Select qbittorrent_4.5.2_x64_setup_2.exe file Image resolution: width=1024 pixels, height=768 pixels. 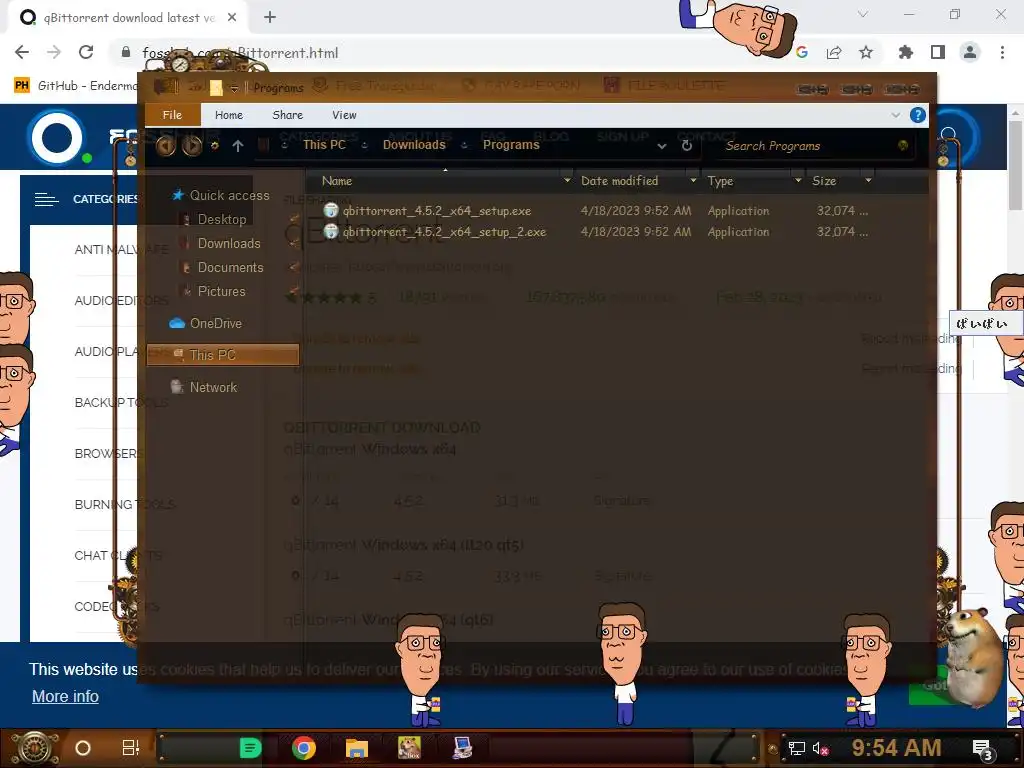tap(445, 232)
